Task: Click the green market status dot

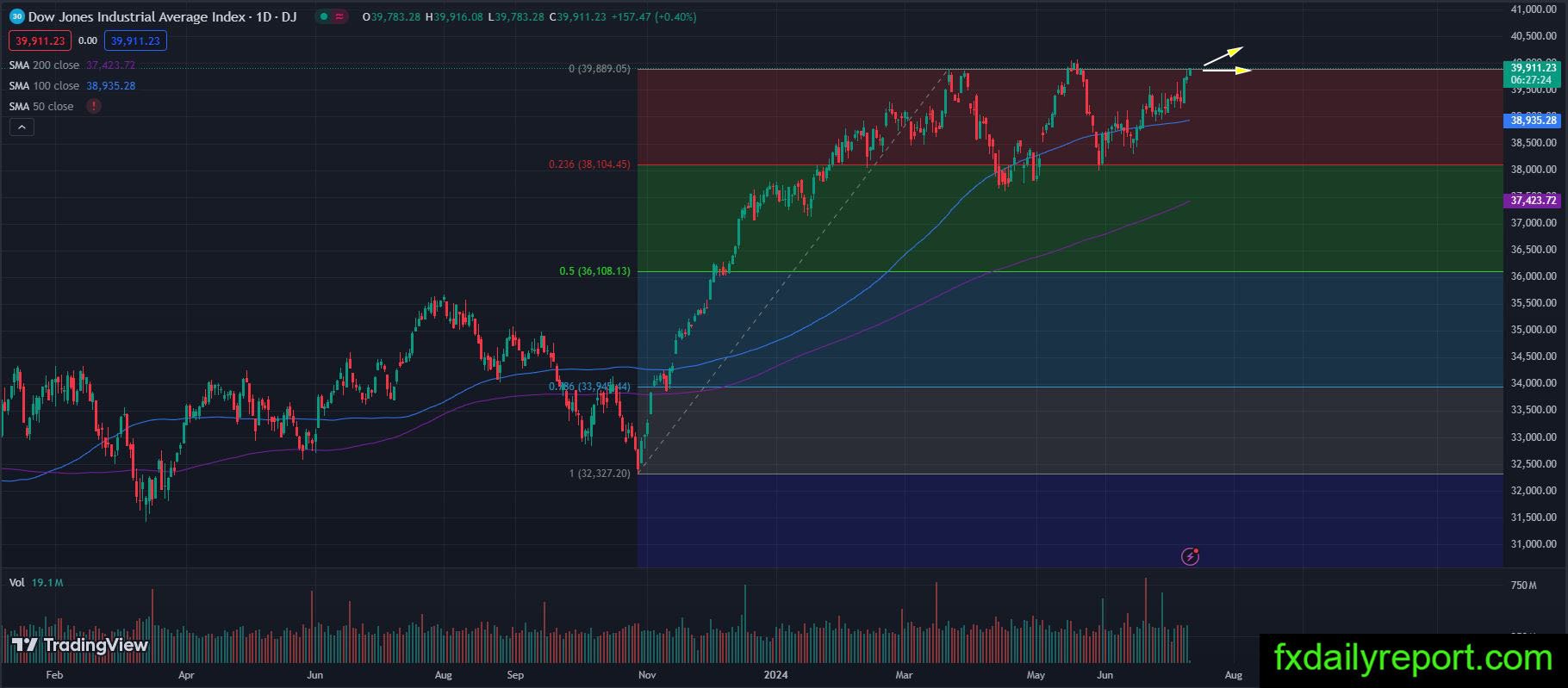Action: point(323,16)
